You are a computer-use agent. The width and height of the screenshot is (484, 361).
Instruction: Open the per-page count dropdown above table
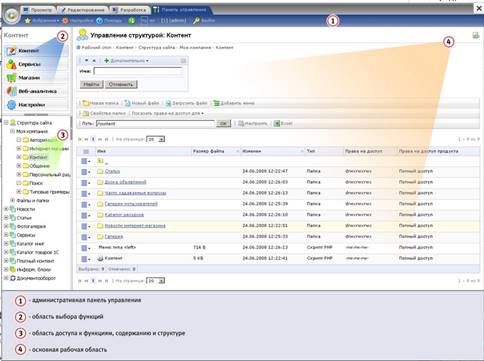pyautogui.click(x=156, y=139)
